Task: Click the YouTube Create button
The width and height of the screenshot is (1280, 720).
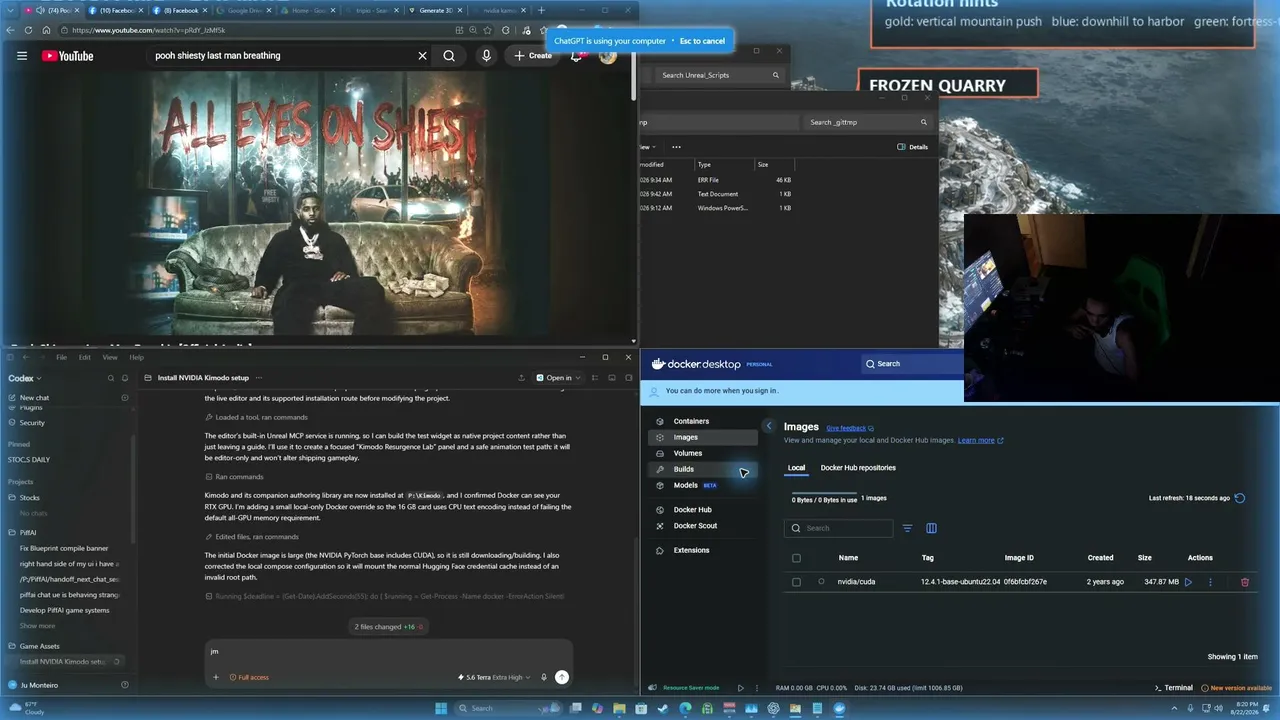Action: pos(534,56)
